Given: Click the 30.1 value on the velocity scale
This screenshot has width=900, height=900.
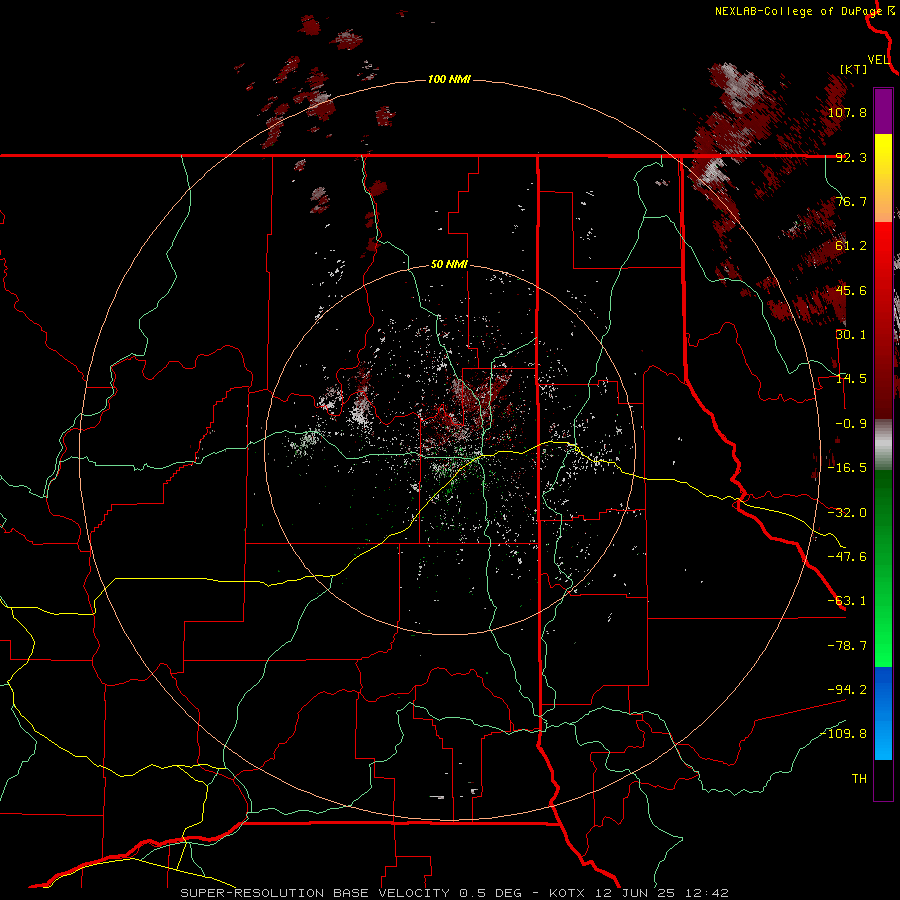Looking at the screenshot, I should [851, 335].
